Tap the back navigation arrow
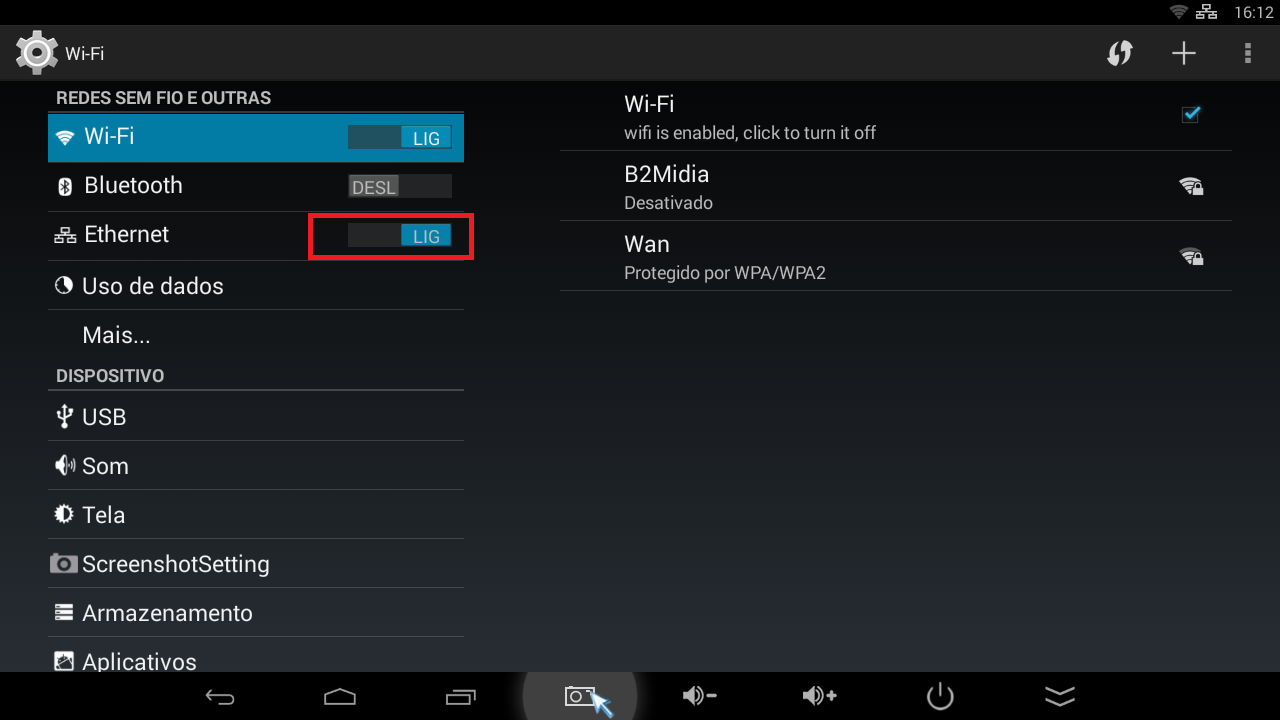 (220, 697)
